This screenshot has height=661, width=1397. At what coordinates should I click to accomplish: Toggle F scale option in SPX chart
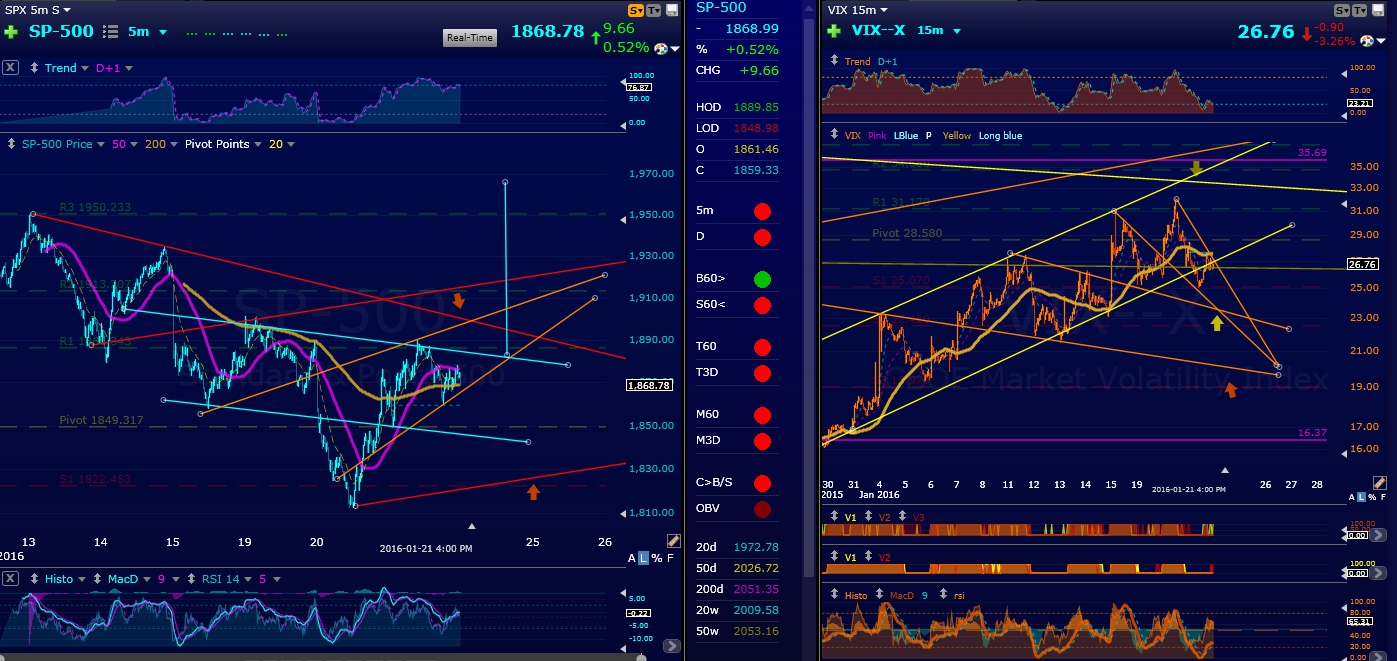pos(672,557)
